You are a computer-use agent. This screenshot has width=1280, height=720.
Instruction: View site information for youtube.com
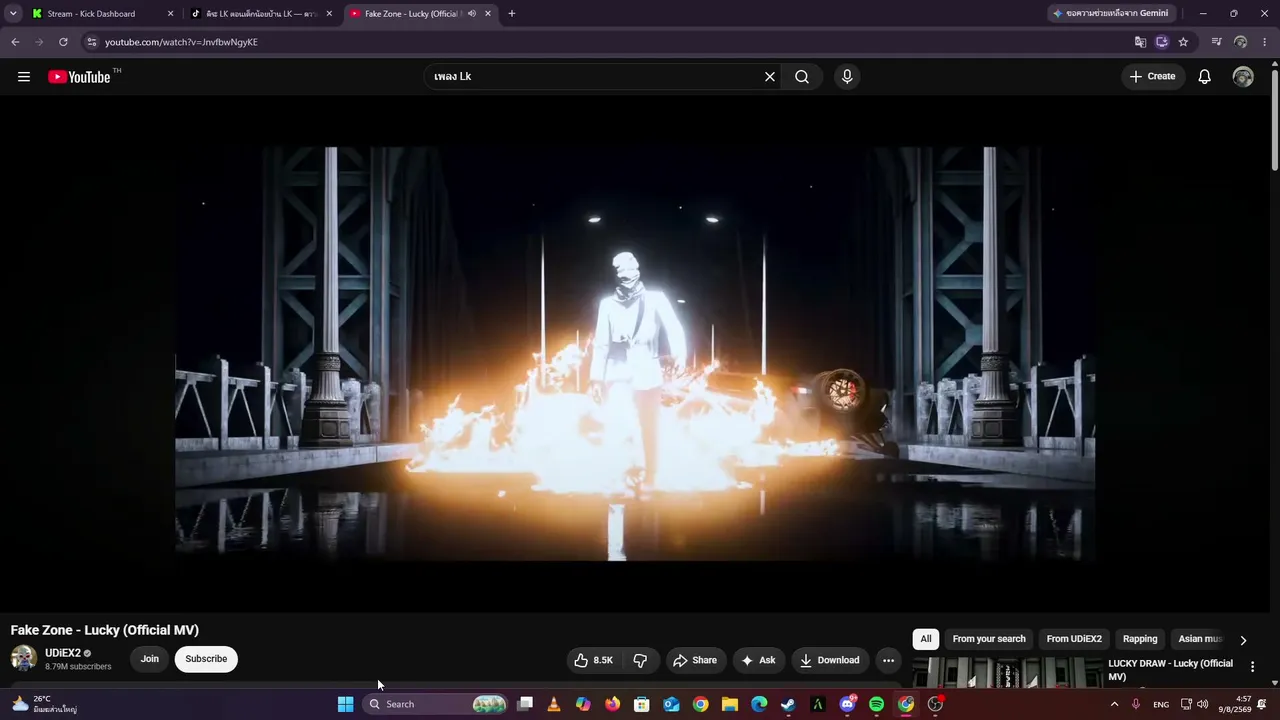click(91, 42)
